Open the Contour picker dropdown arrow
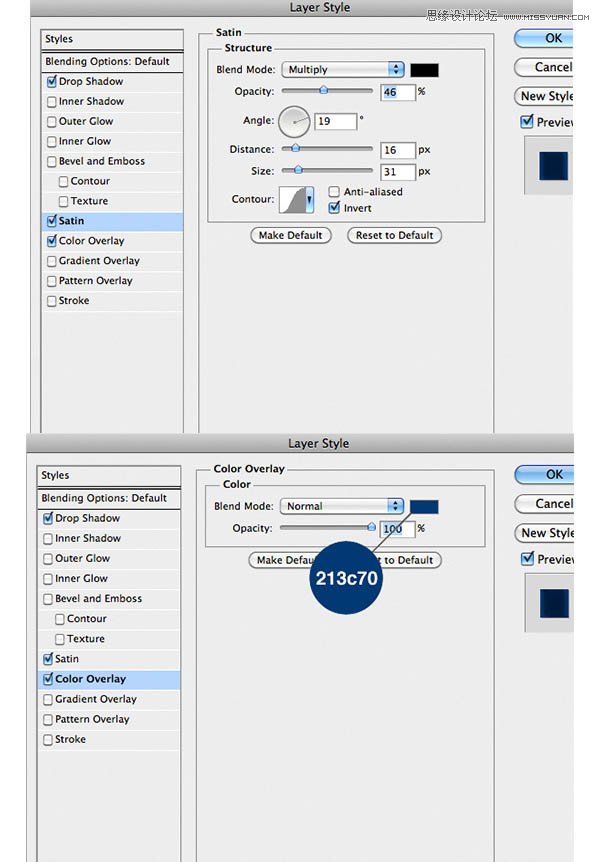 click(x=310, y=199)
